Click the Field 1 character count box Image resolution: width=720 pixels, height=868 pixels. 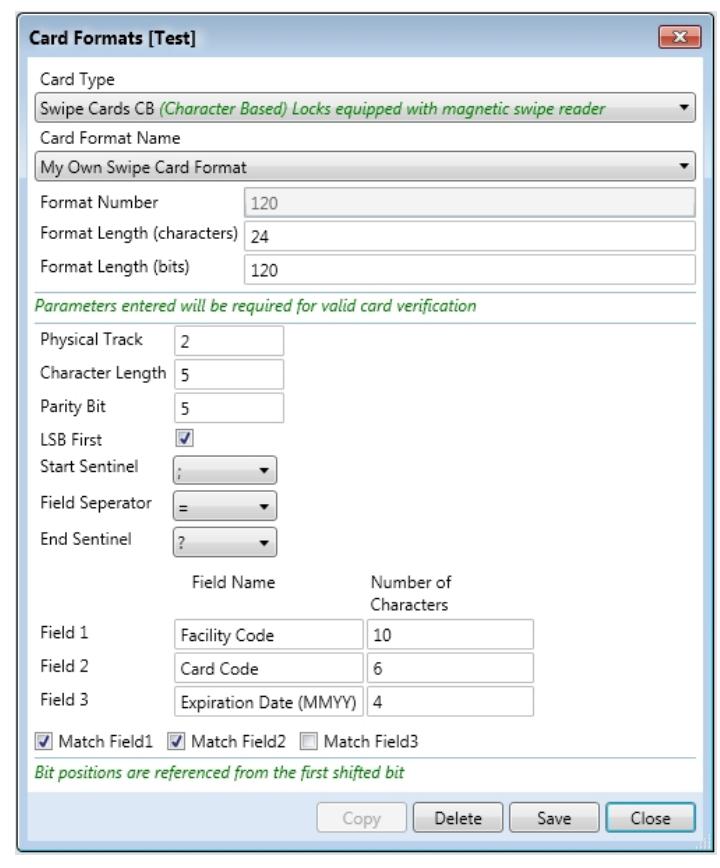point(450,634)
